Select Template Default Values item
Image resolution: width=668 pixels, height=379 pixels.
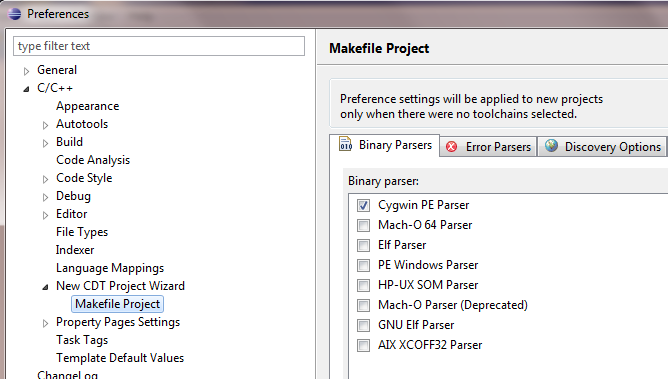point(120,358)
